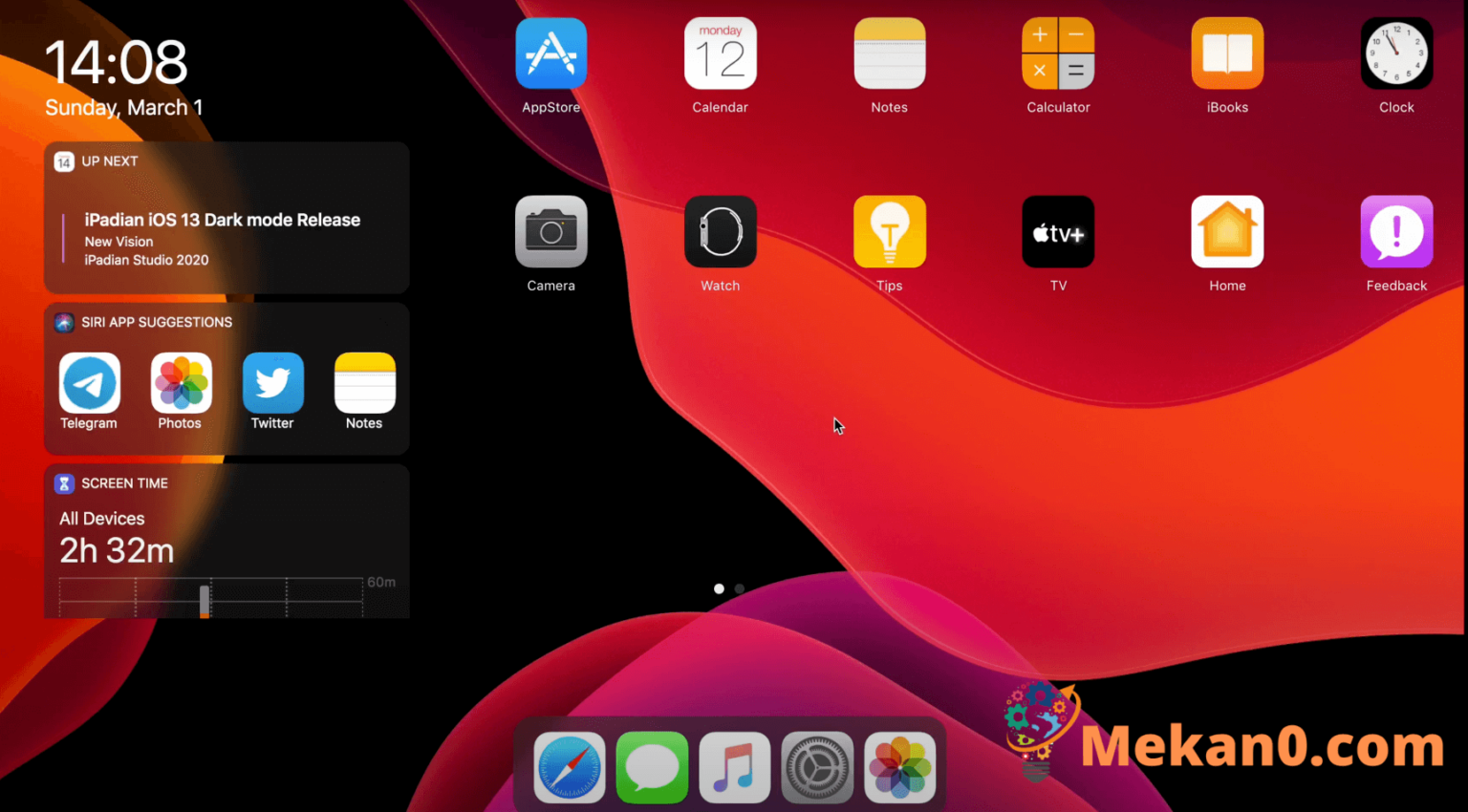Open Messages from the dock
The height and width of the screenshot is (812, 1468).
(x=652, y=767)
